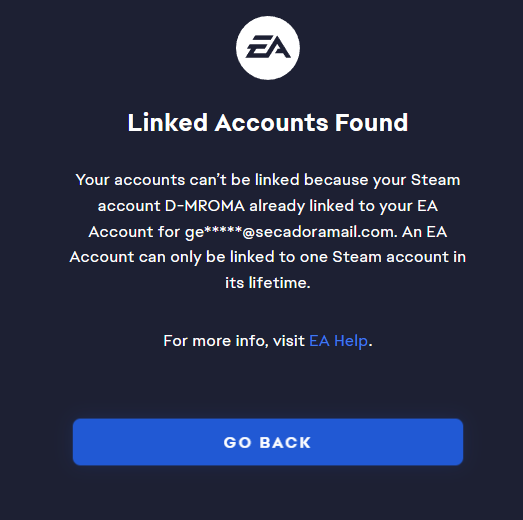Click the 'An EA' text after email
This screenshot has width=523, height=520.
424,232
